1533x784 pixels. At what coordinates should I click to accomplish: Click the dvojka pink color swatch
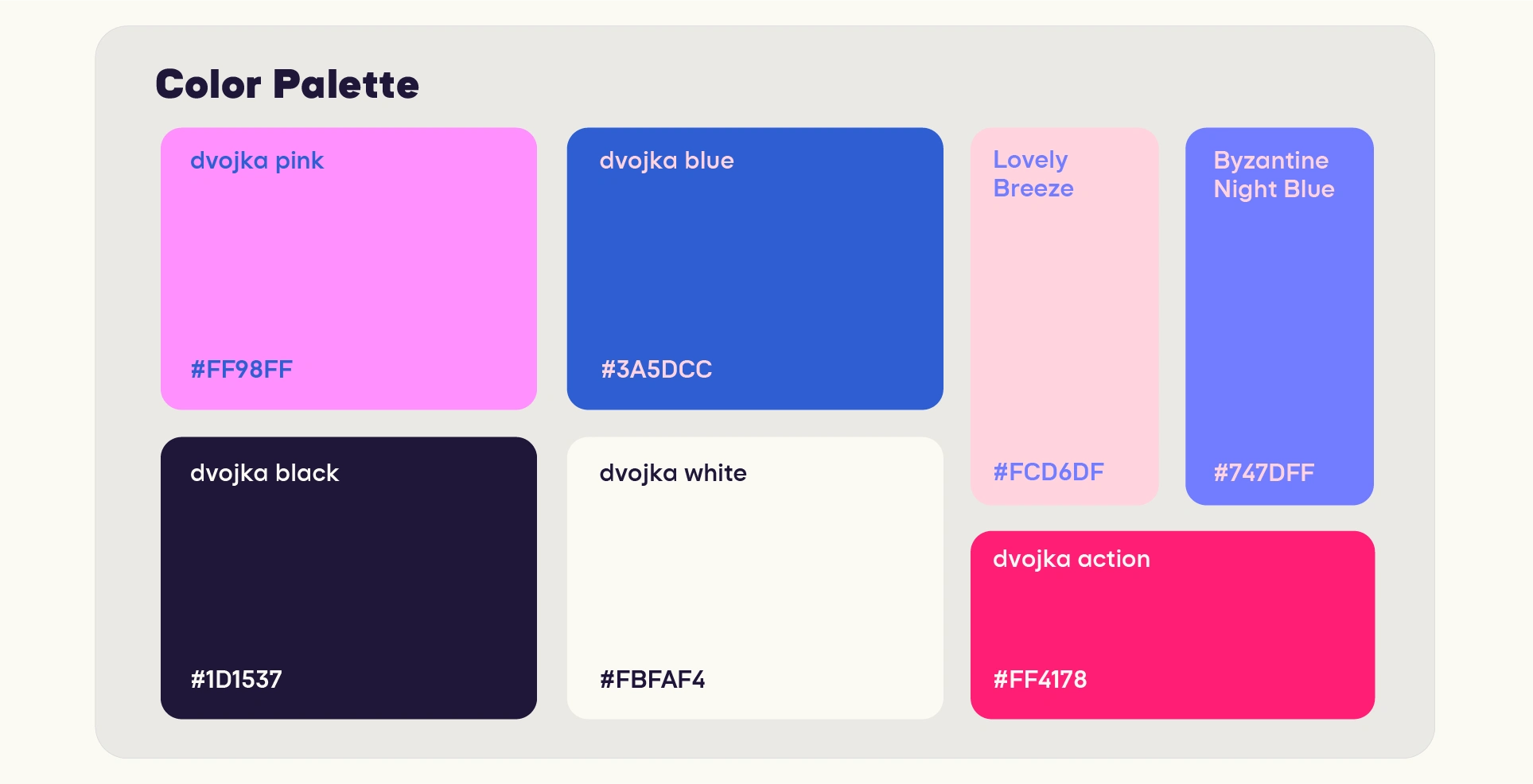(348, 269)
